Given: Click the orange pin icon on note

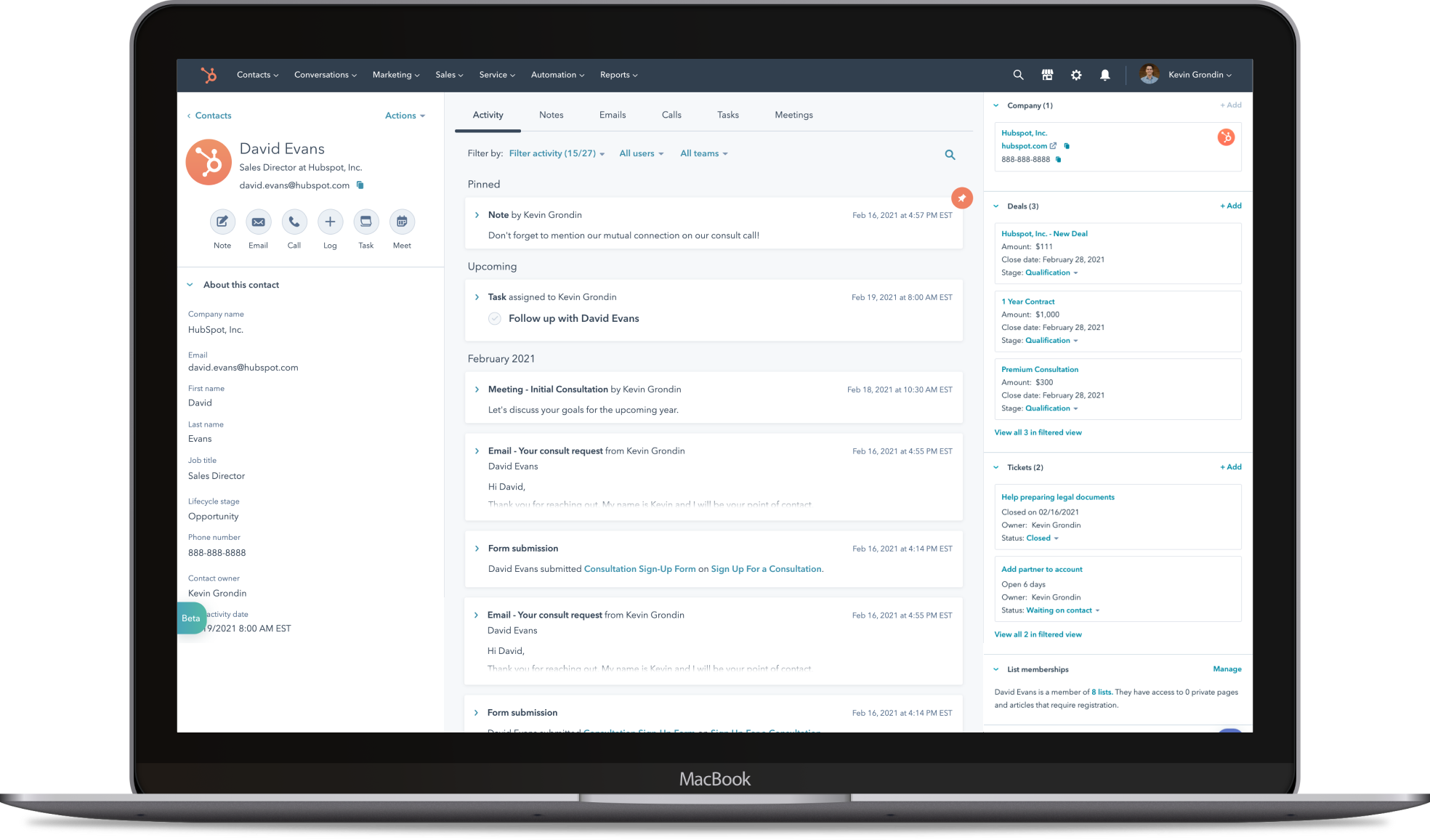Looking at the screenshot, I should point(961,198).
